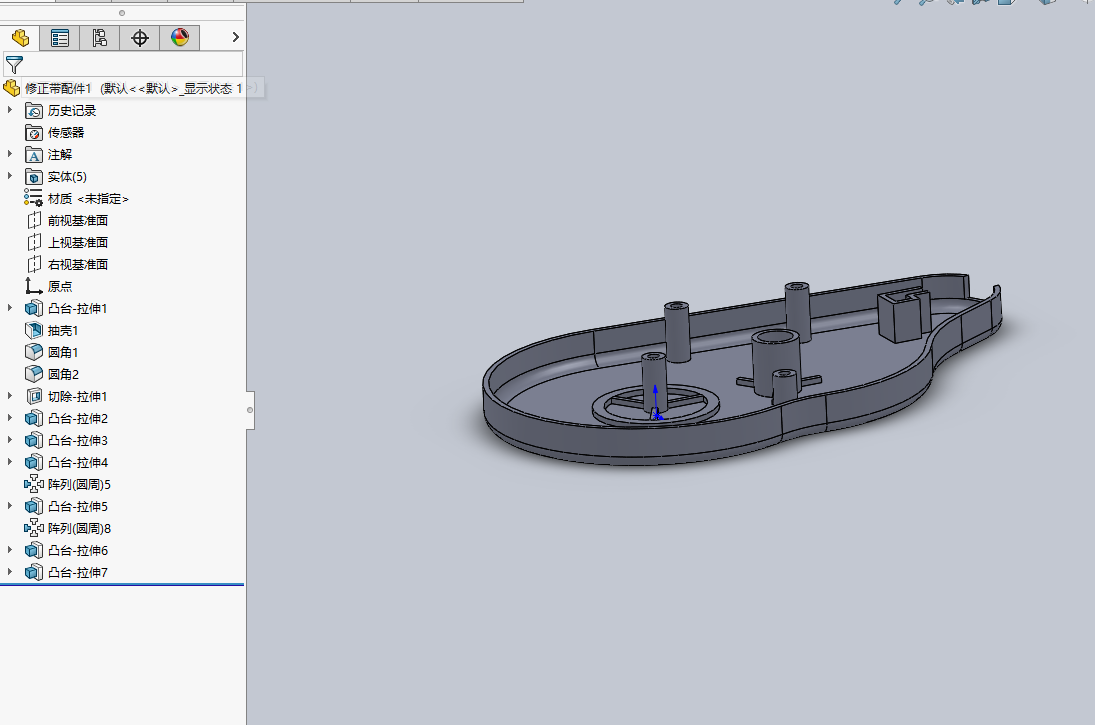
Task: Click the 阵列(圆周)5 circular pattern icon
Action: pyautogui.click(x=34, y=484)
